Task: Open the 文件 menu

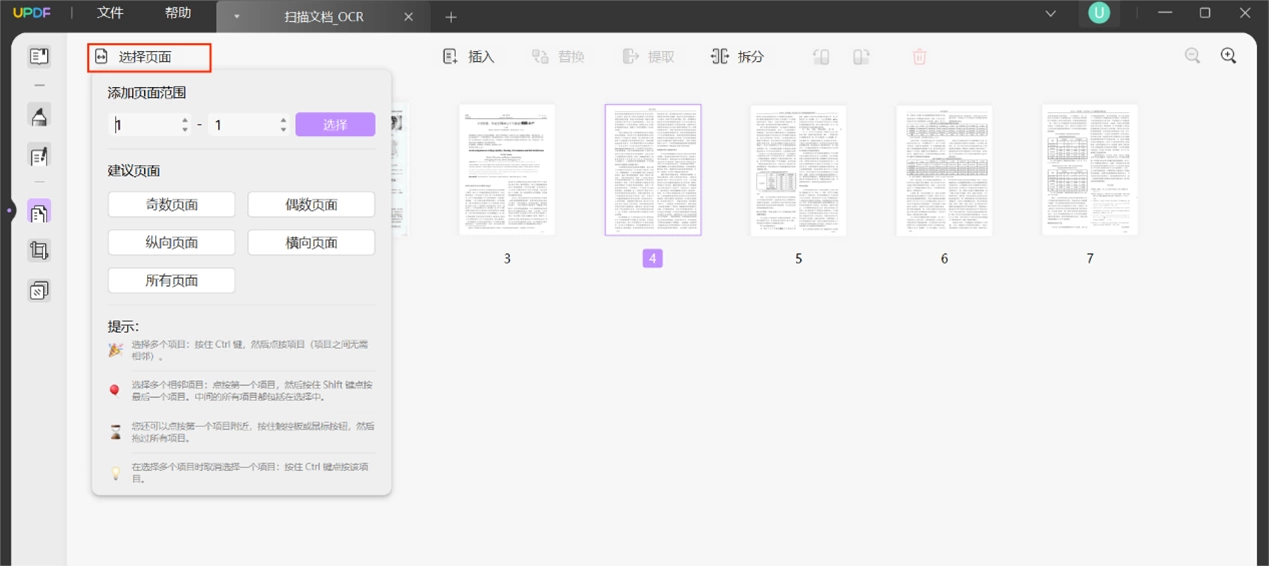Action: click(x=110, y=13)
